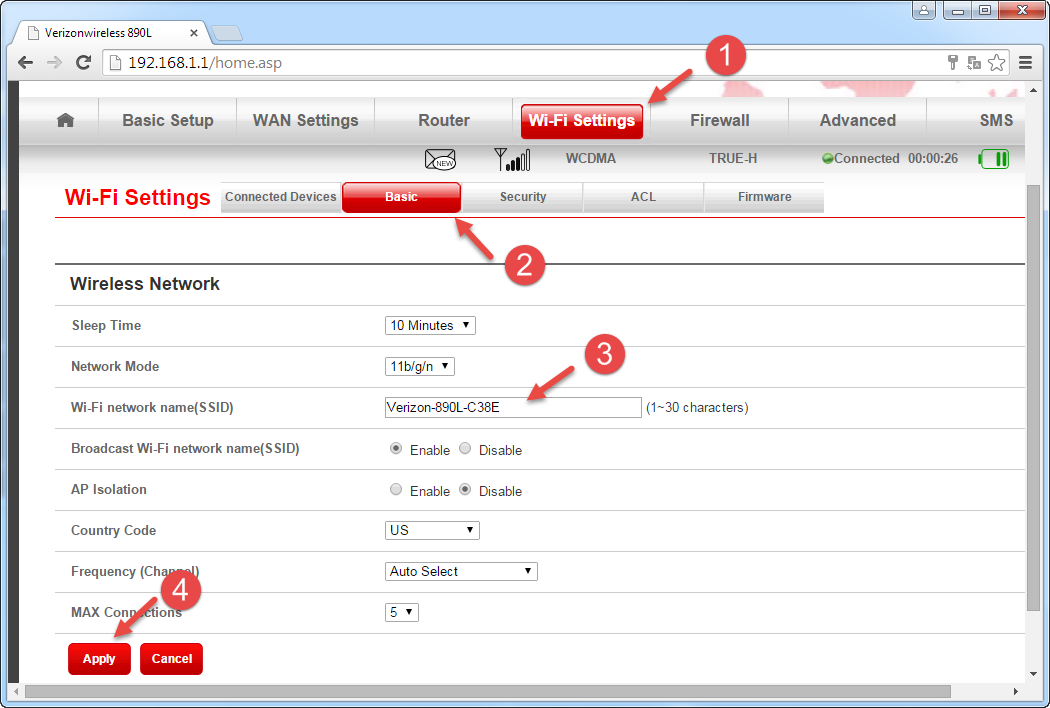Bookmark this page with the star icon
Image resolution: width=1050 pixels, height=708 pixels.
pos(996,63)
